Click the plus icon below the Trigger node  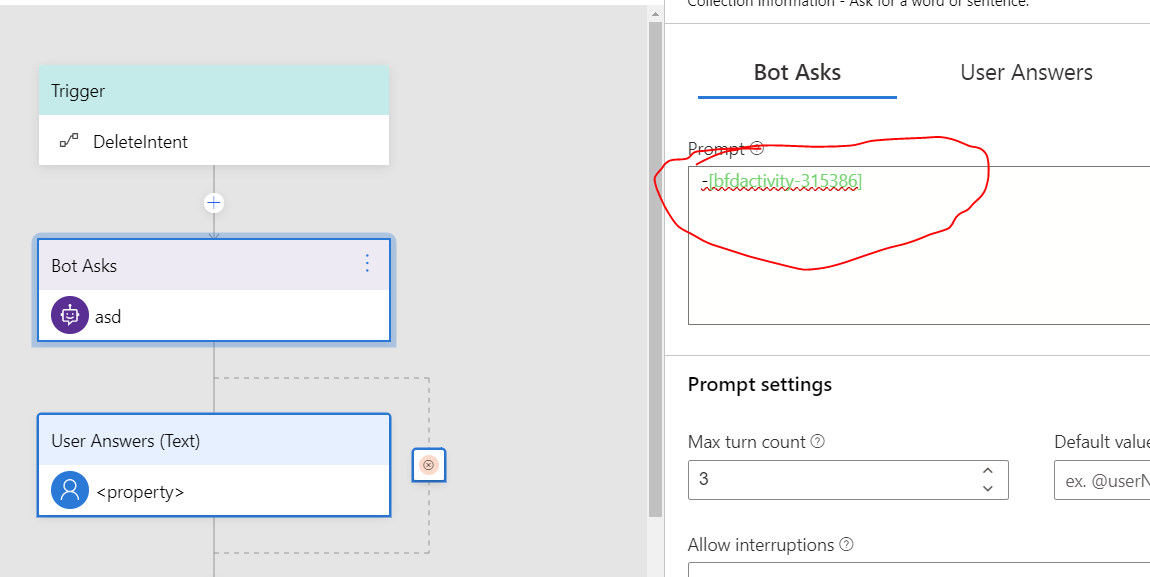click(213, 202)
